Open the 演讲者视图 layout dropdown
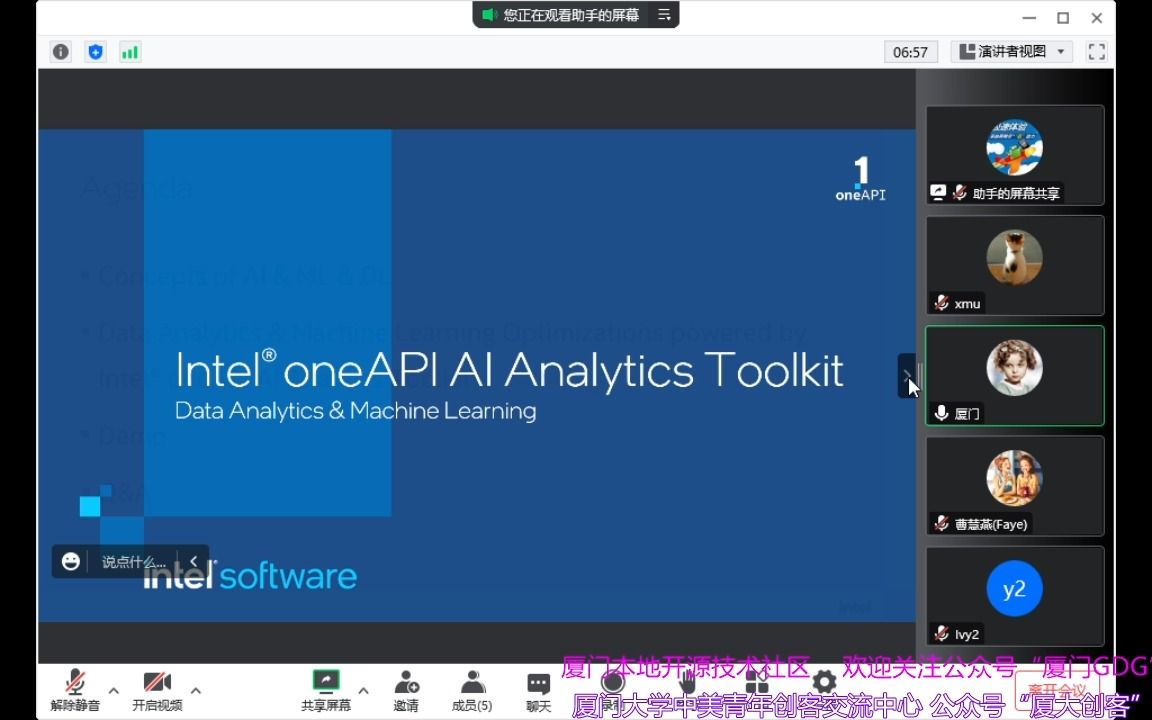The image size is (1152, 720). (1012, 51)
